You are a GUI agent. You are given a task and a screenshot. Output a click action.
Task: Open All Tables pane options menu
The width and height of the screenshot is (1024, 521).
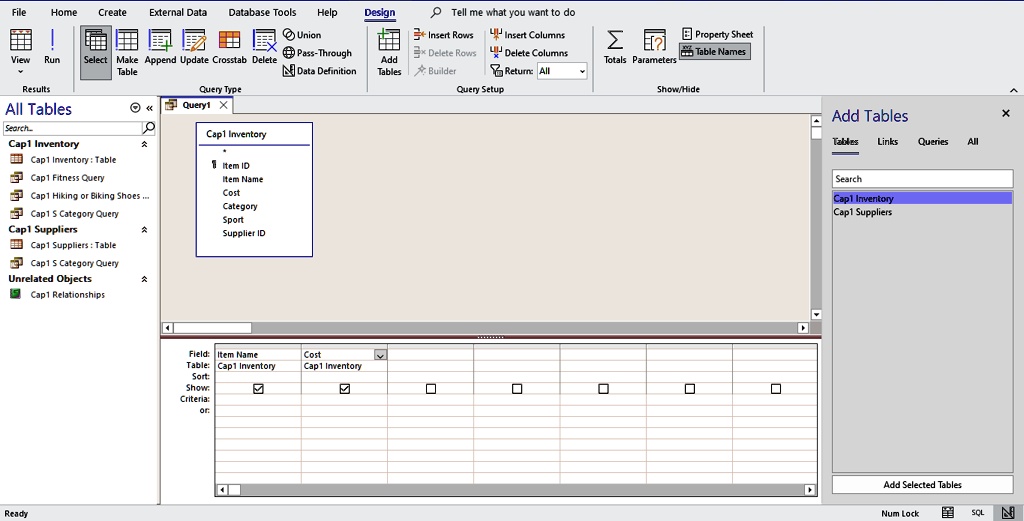pos(135,108)
